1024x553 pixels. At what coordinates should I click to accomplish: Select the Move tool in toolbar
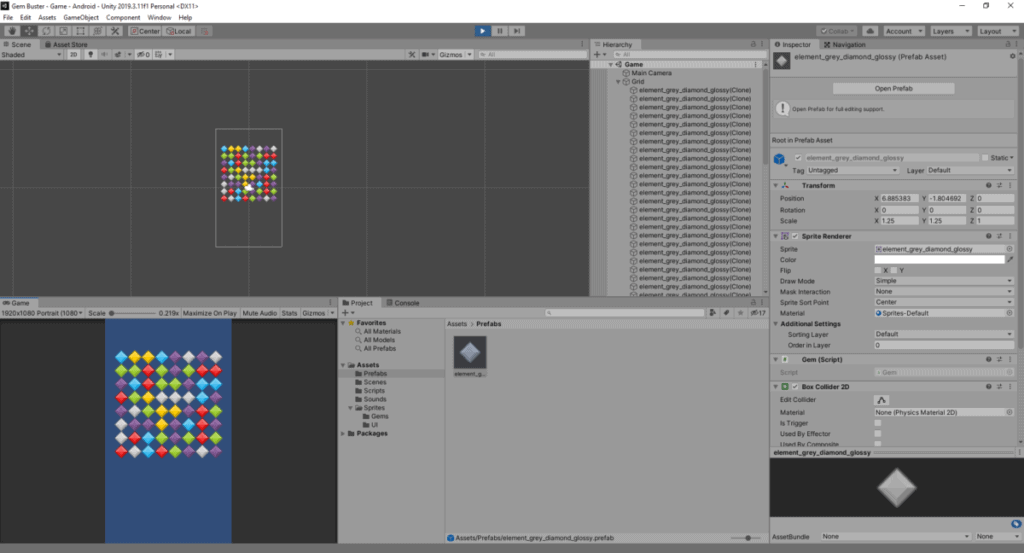[x=28, y=31]
